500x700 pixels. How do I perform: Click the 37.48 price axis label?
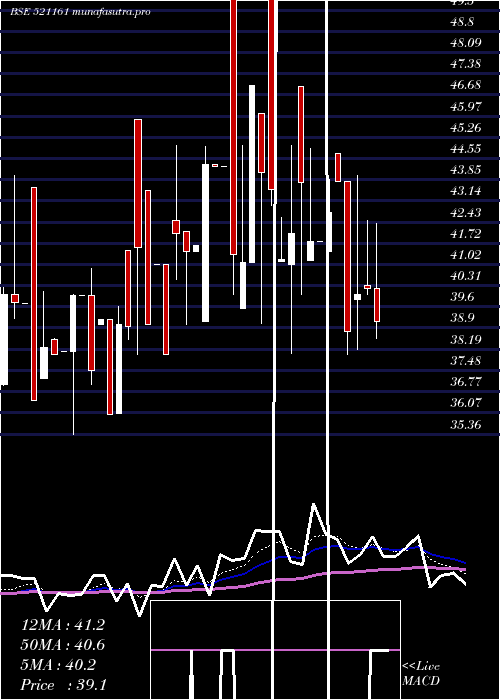[x=466, y=361]
